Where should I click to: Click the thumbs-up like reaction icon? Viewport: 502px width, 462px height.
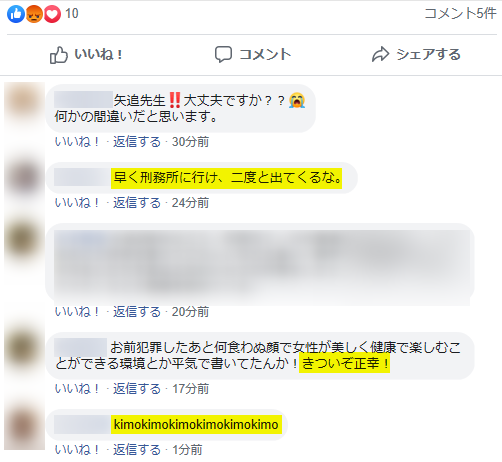[x=16, y=14]
